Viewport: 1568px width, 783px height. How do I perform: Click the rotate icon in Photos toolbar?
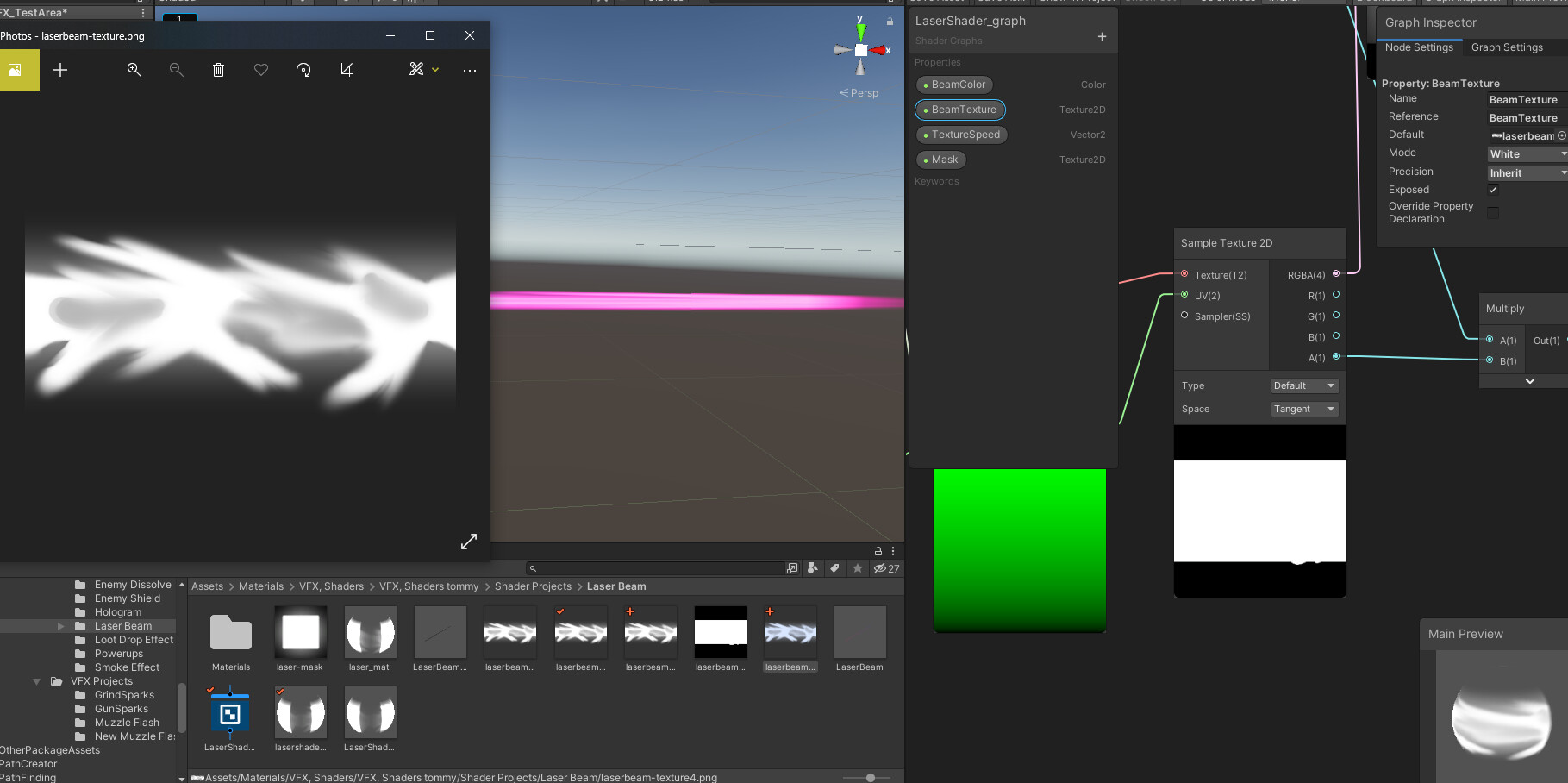click(303, 70)
